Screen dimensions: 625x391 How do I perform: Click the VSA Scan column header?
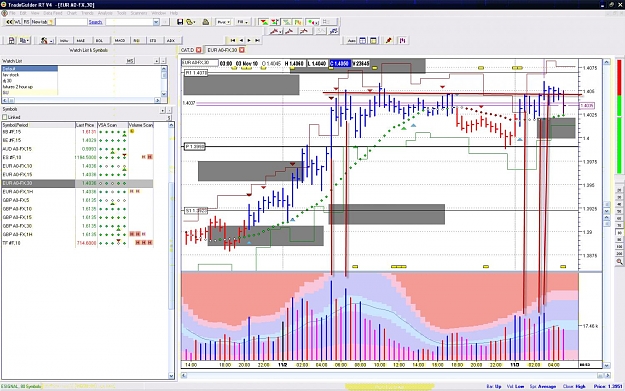113,125
